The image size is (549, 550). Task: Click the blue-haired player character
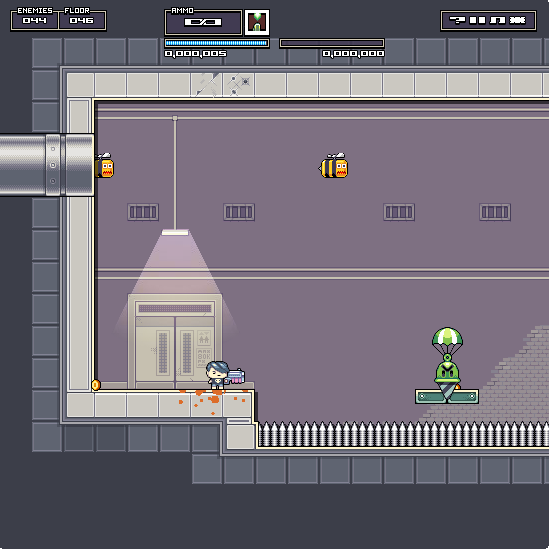[217, 375]
